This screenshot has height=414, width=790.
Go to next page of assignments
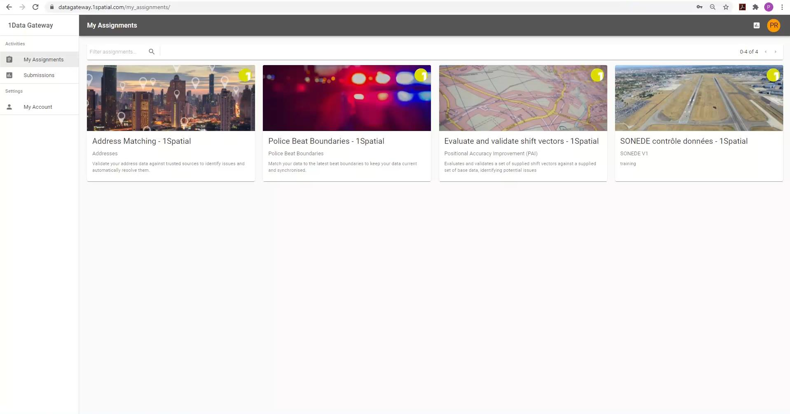pos(775,51)
